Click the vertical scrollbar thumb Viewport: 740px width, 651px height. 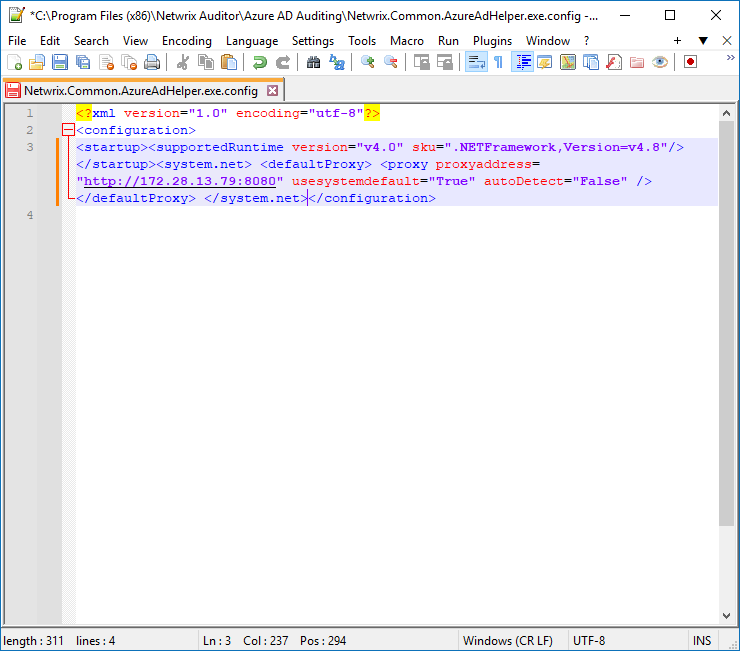pyautogui.click(x=726, y=323)
